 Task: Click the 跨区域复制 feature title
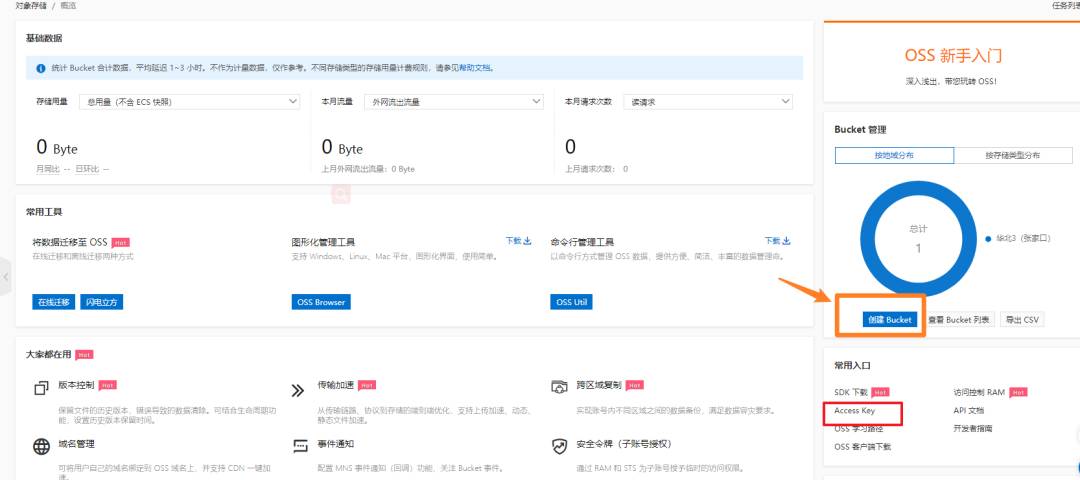pos(599,385)
